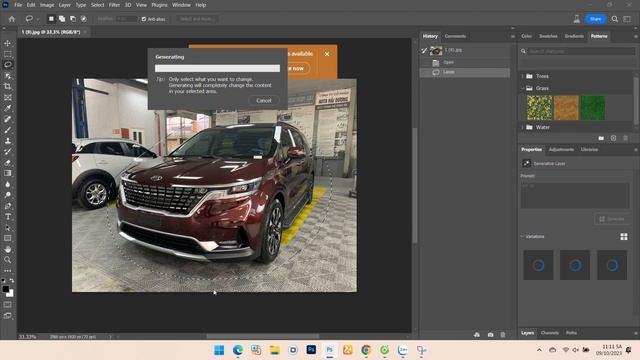Switch to the Adjustments tab
The image size is (640, 360).
point(561,150)
